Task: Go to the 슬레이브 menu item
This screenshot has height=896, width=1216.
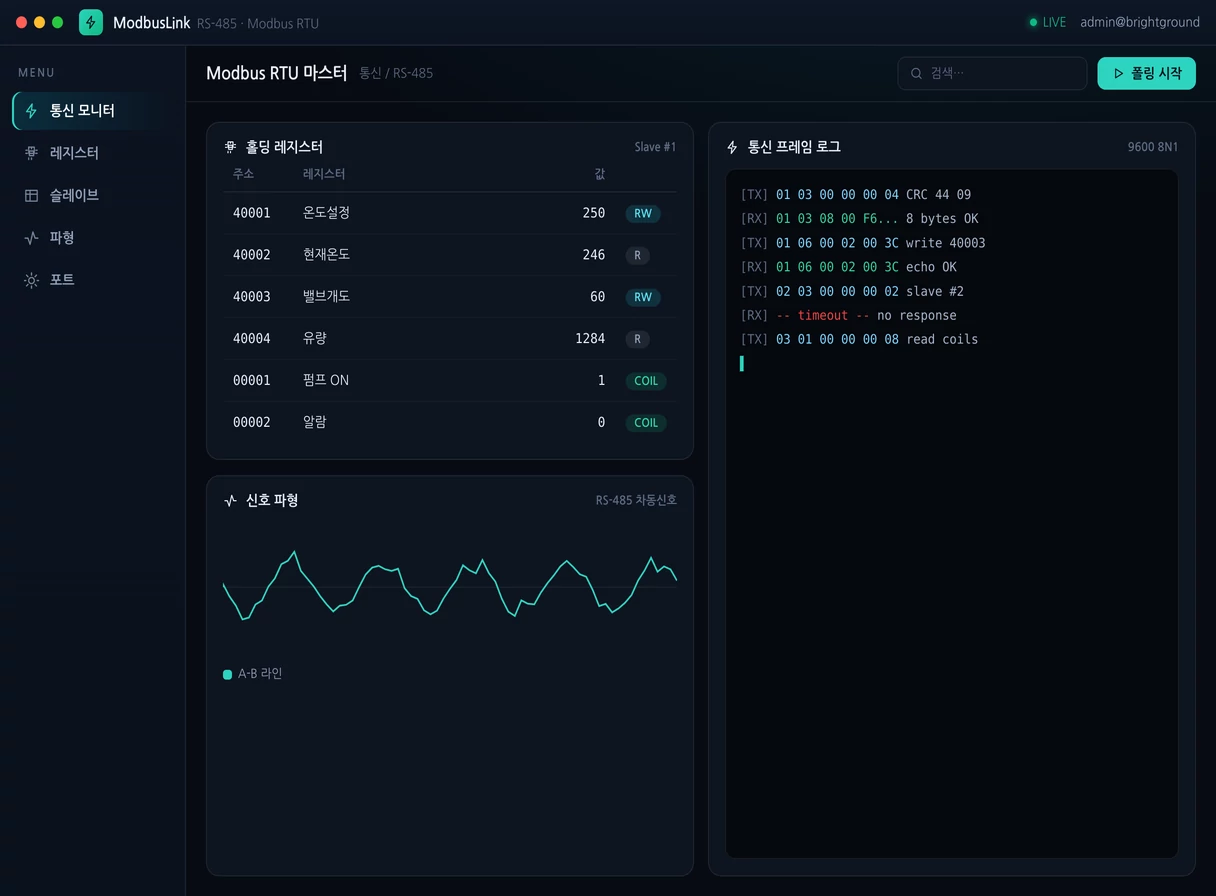Action: [92, 195]
